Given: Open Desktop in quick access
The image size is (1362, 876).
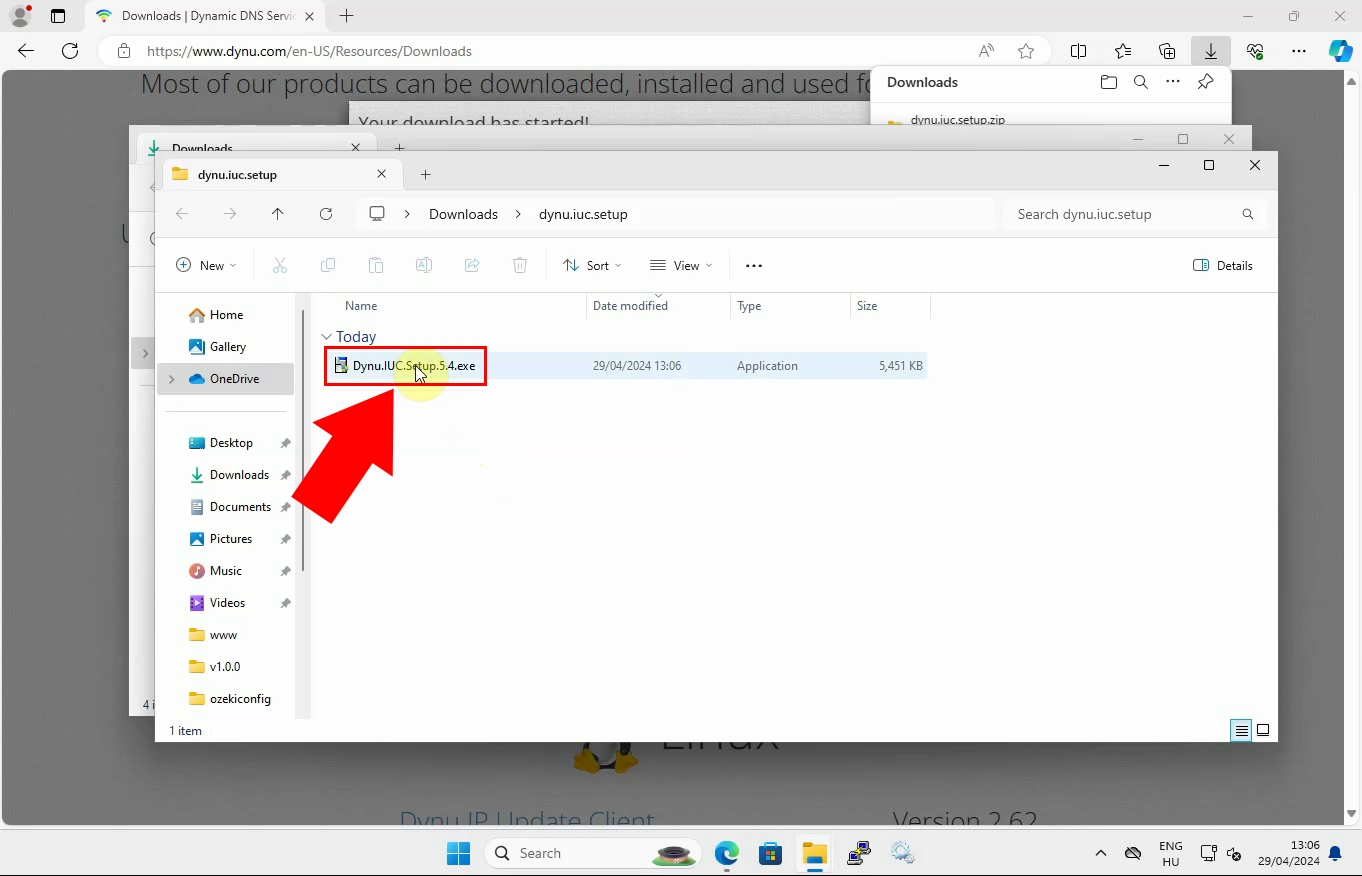Looking at the screenshot, I should coord(231,443).
